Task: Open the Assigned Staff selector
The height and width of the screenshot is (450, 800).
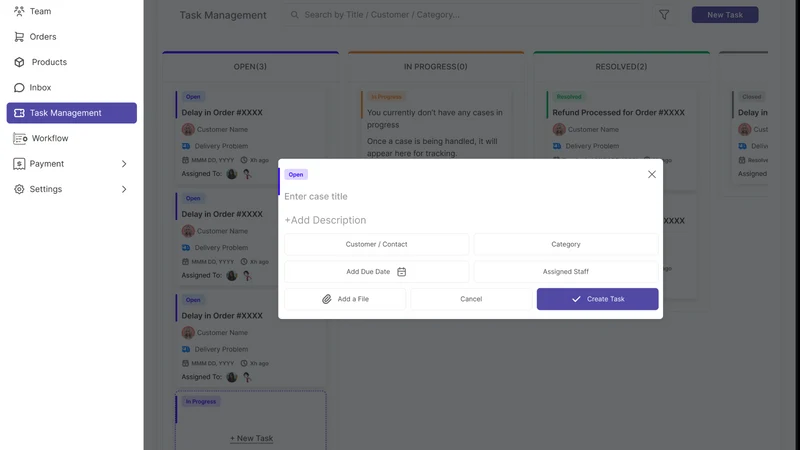Action: point(566,272)
